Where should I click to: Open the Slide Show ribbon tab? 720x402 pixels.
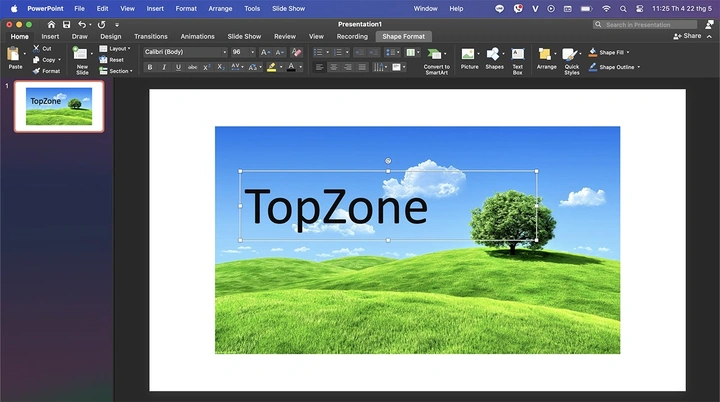(x=244, y=36)
